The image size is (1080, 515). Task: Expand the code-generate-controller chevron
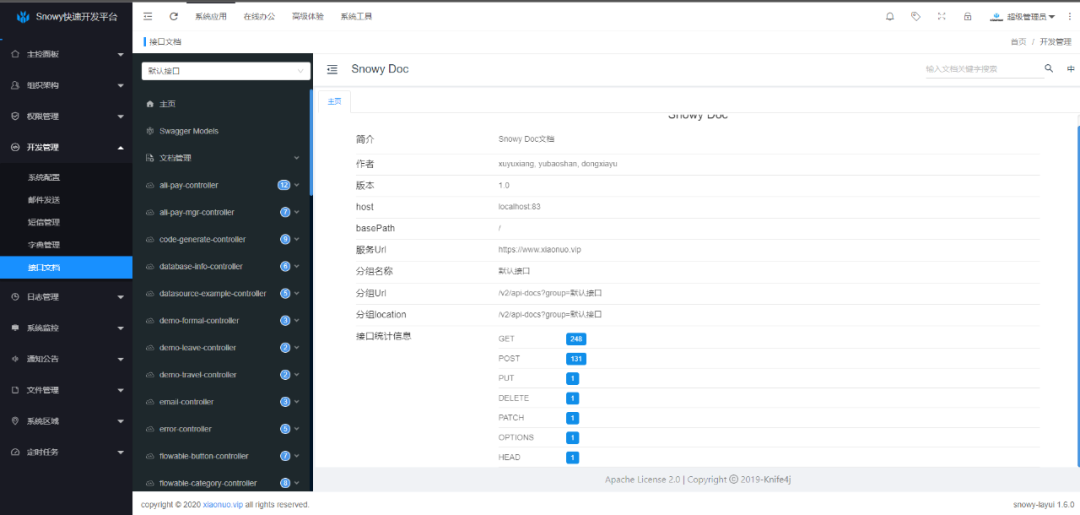(297, 240)
